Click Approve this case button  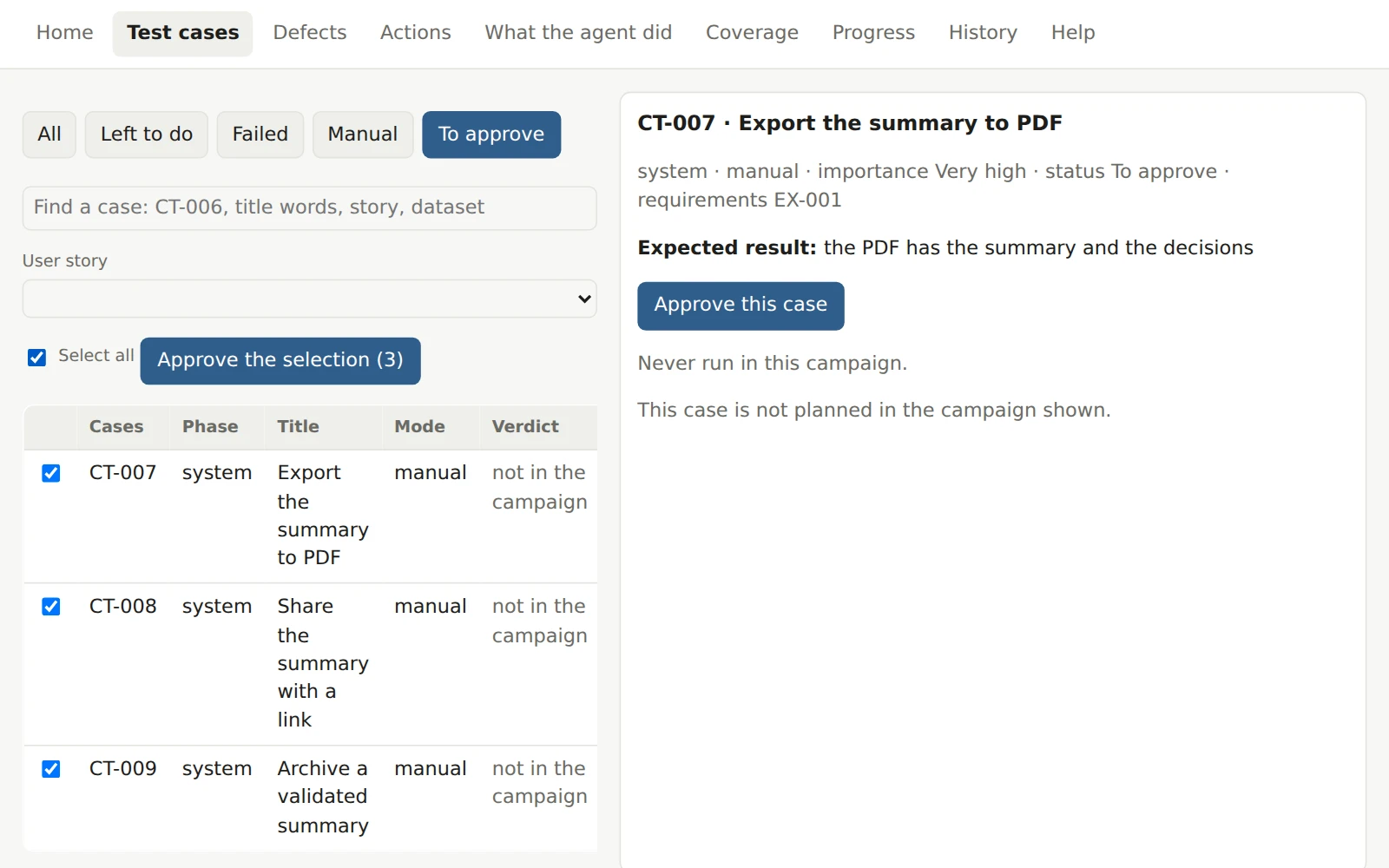tap(741, 306)
